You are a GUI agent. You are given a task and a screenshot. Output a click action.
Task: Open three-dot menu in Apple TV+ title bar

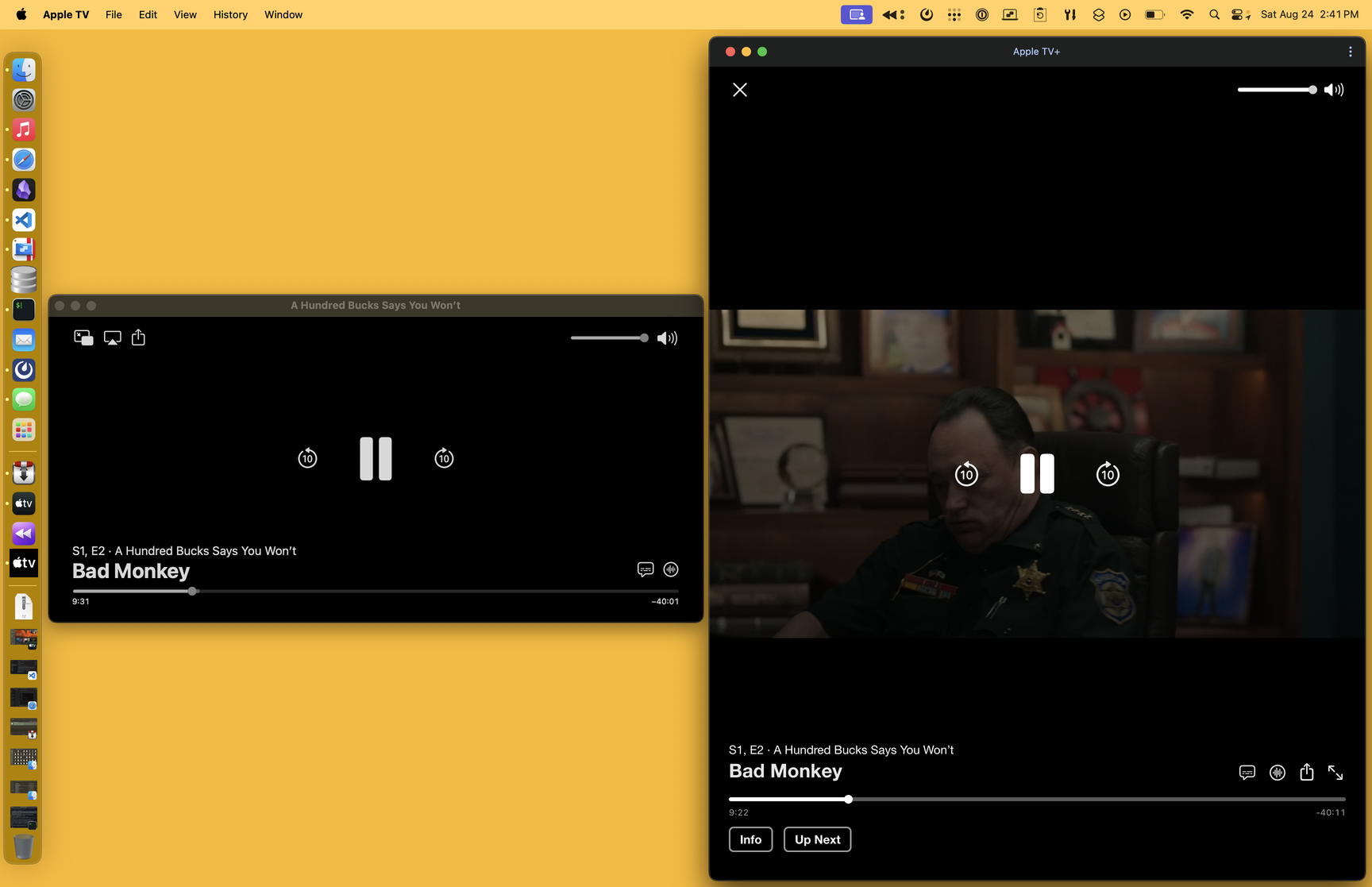pos(1350,52)
